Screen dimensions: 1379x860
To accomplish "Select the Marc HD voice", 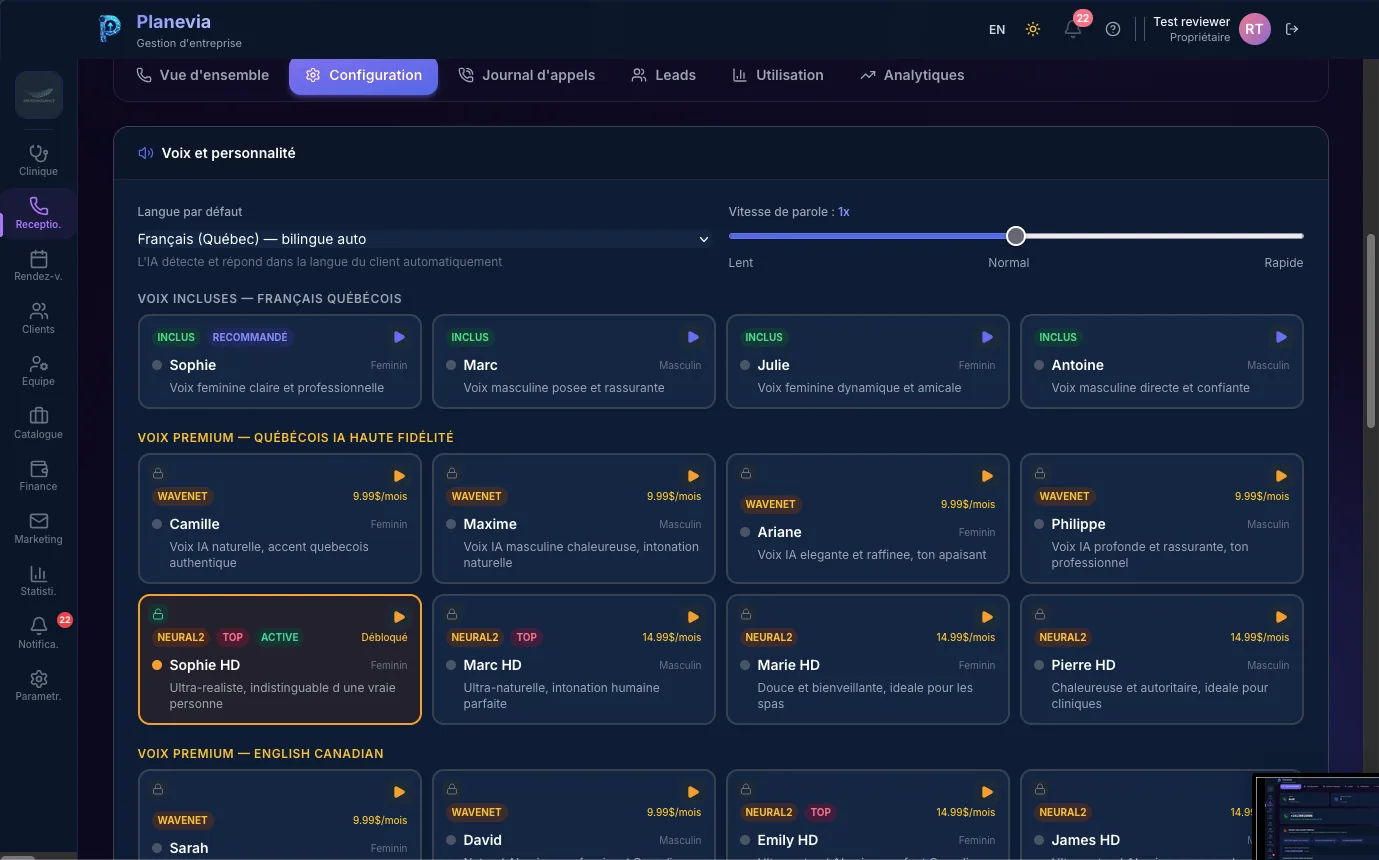I will tap(574, 660).
